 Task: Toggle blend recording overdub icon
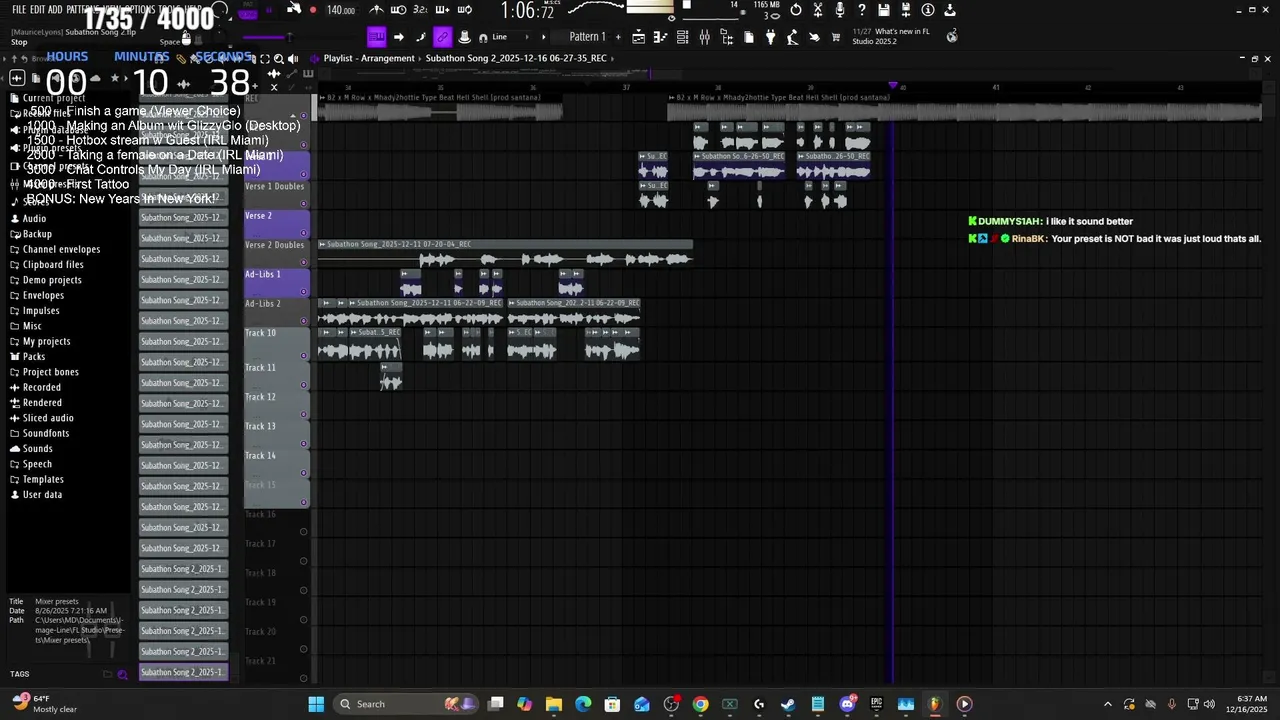(442, 10)
